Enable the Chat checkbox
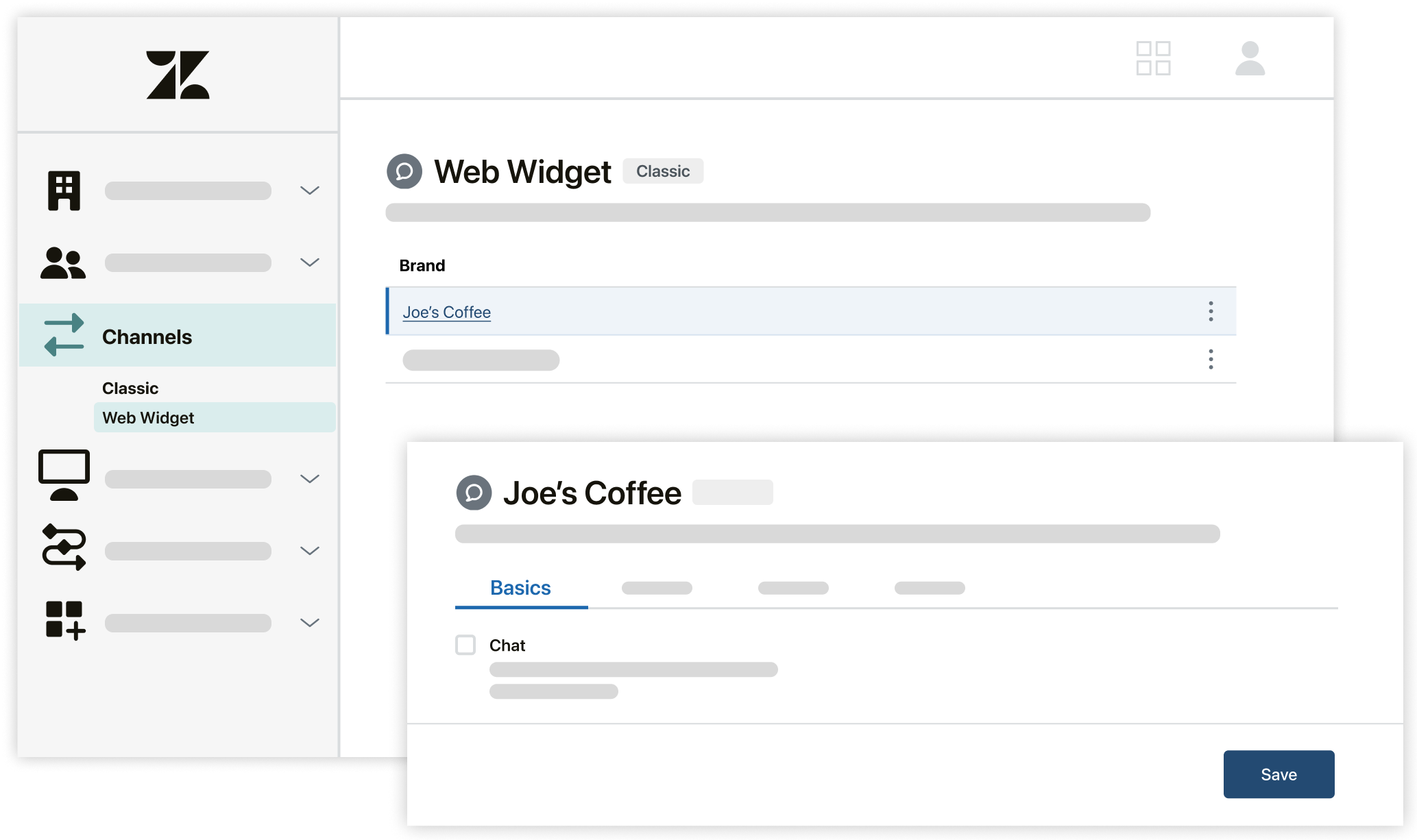This screenshot has height=840, width=1417. [x=465, y=644]
